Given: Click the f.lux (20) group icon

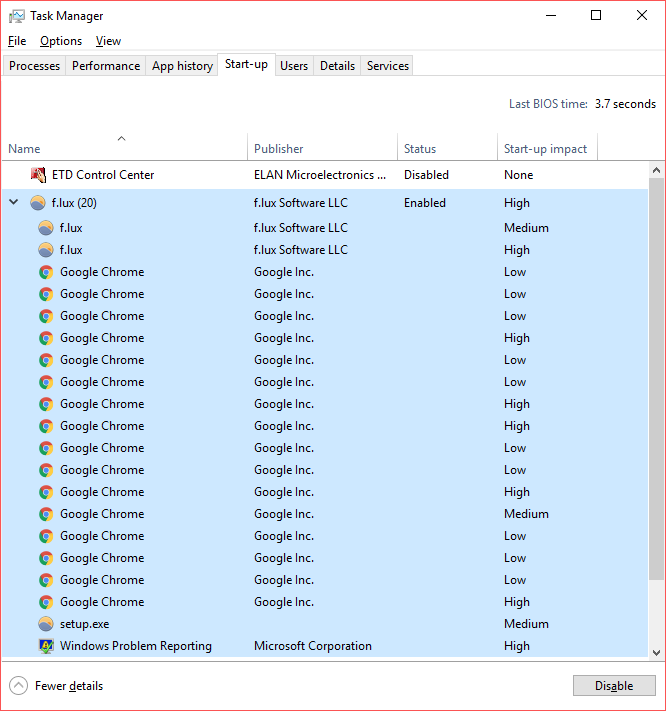Looking at the screenshot, I should click(38, 203).
